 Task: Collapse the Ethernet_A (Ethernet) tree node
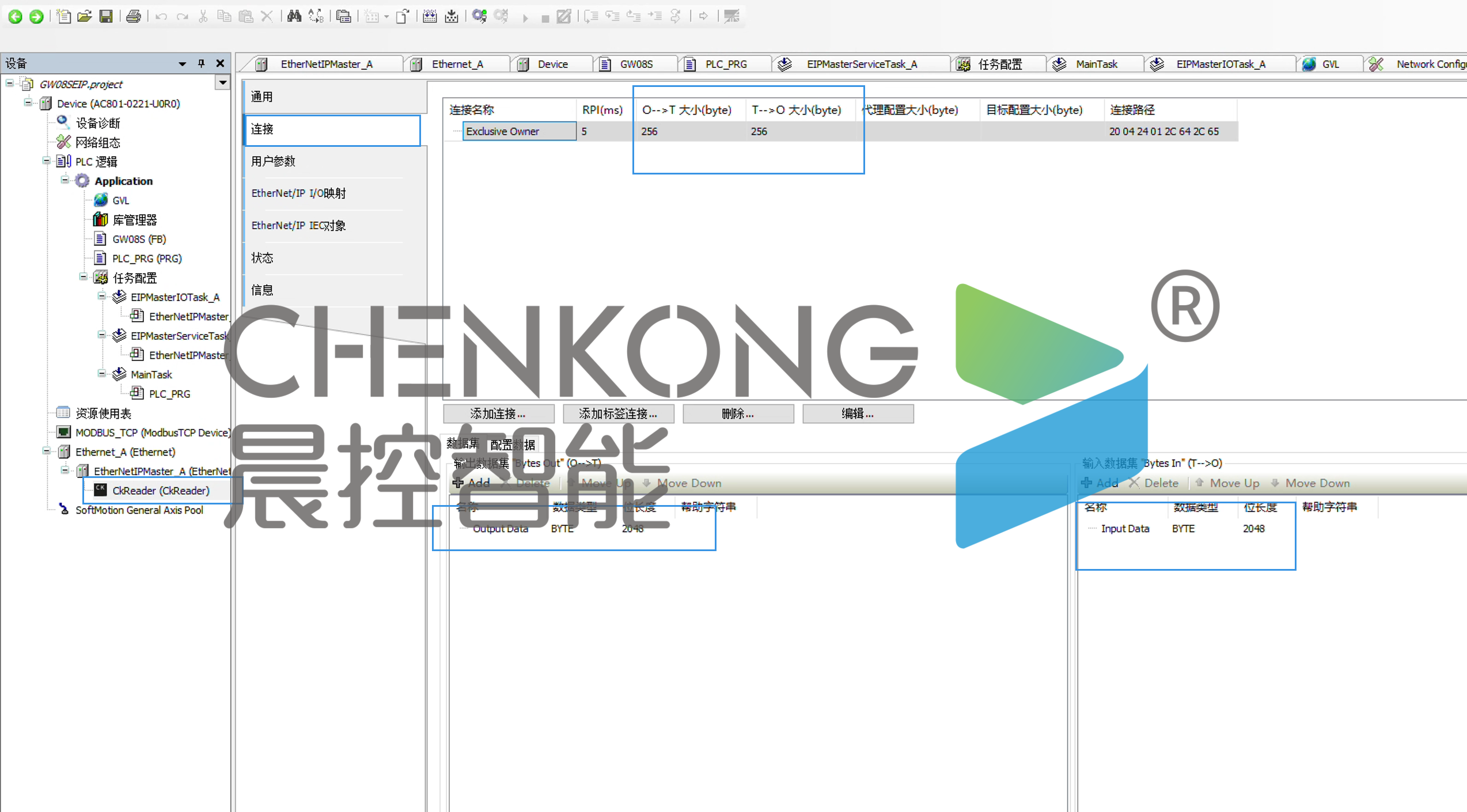tap(47, 451)
